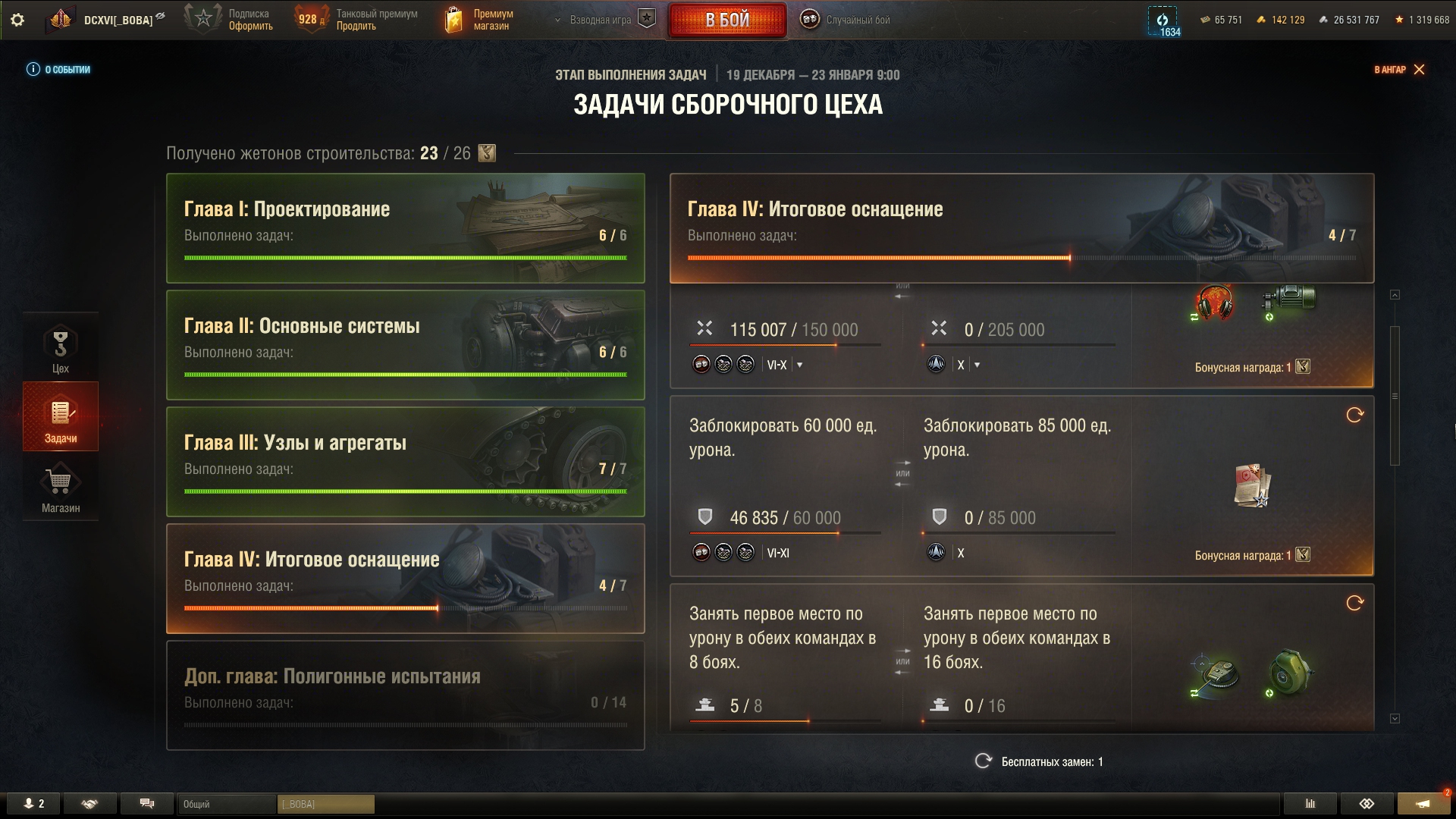Open the contacts list showing 2 online
This screenshot has width=1456, height=819.
tap(34, 804)
